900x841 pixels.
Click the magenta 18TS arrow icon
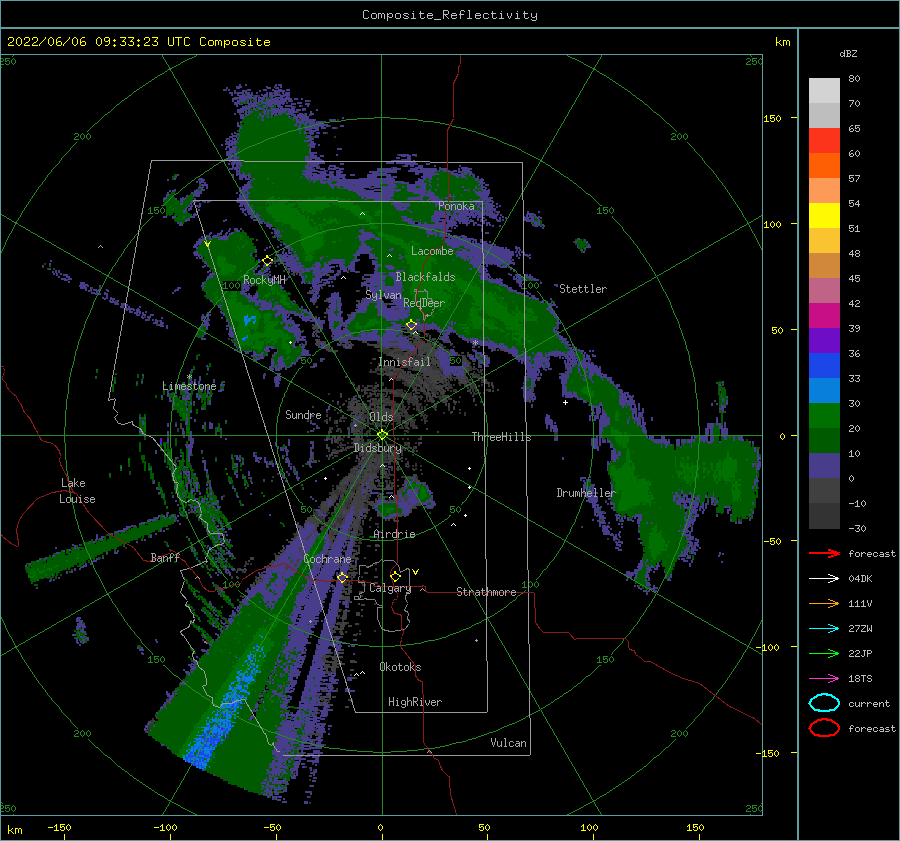click(824, 679)
